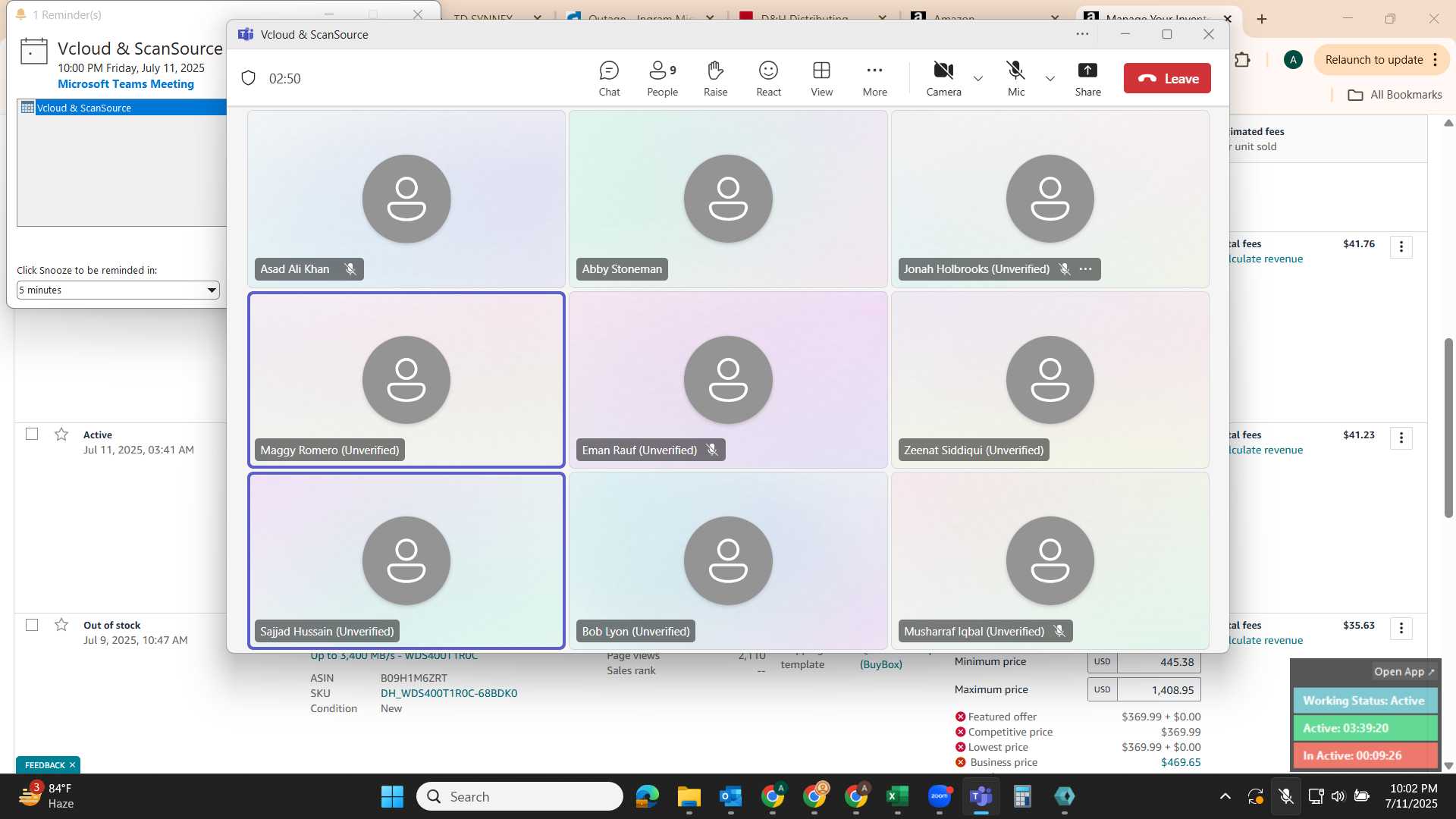The width and height of the screenshot is (1456, 819).
Task: Open the React emoji menu
Action: 768,79
